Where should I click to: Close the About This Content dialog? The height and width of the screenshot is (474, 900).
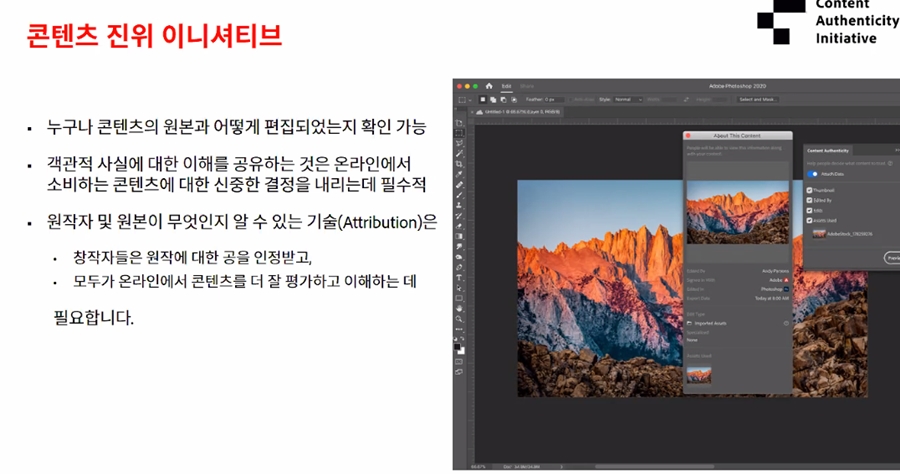pyautogui.click(x=688, y=136)
